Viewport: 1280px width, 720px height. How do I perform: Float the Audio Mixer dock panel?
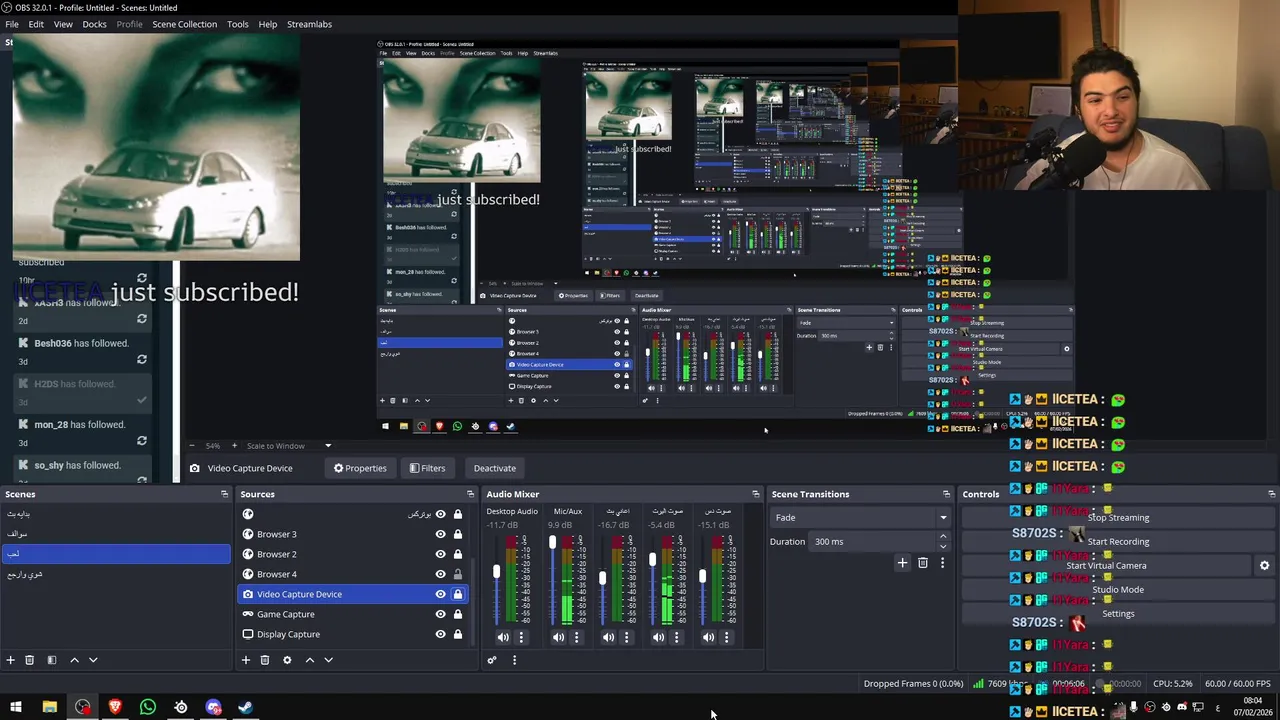(755, 494)
